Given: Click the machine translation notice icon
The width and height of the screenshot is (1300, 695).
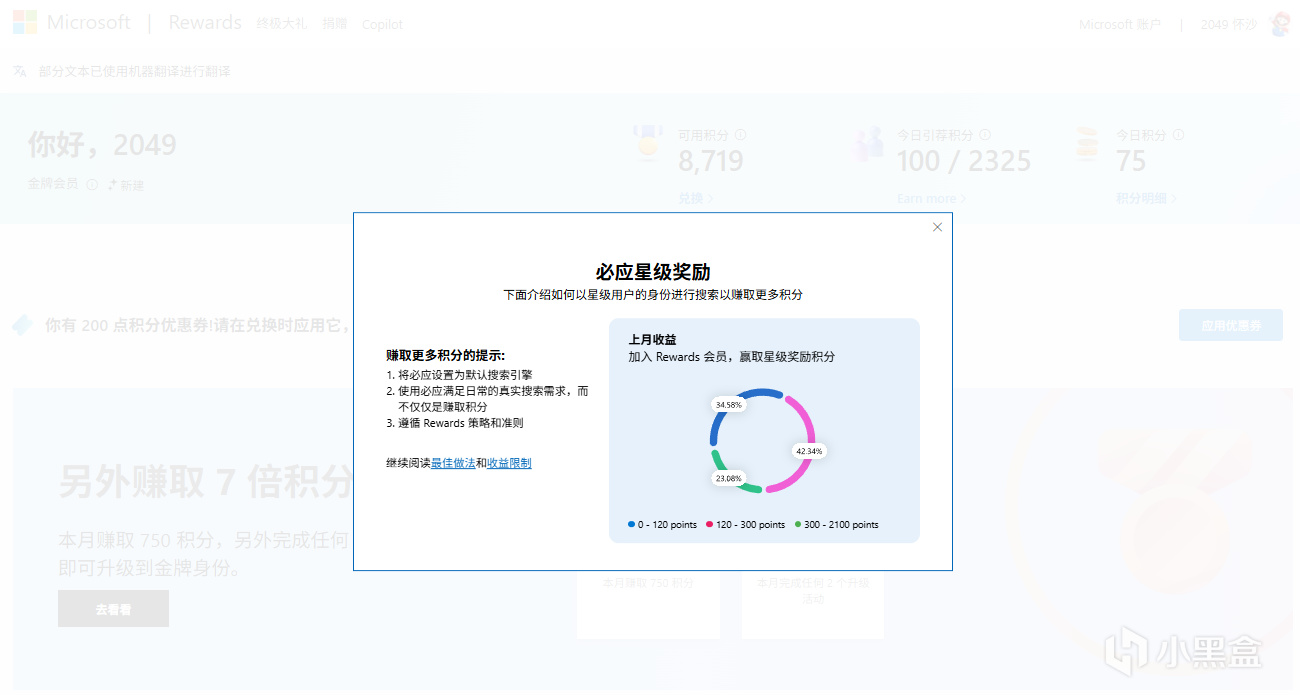Looking at the screenshot, I should coord(19,71).
